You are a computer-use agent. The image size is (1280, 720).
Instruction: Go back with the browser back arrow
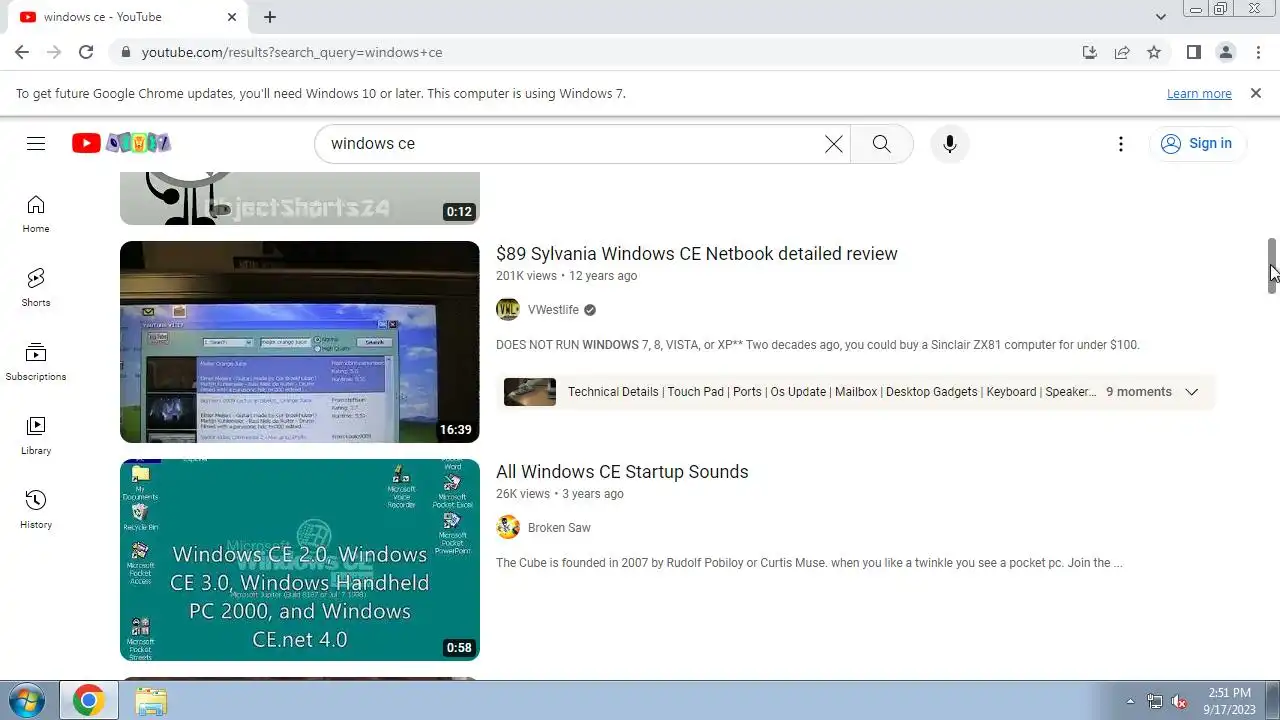(22, 52)
